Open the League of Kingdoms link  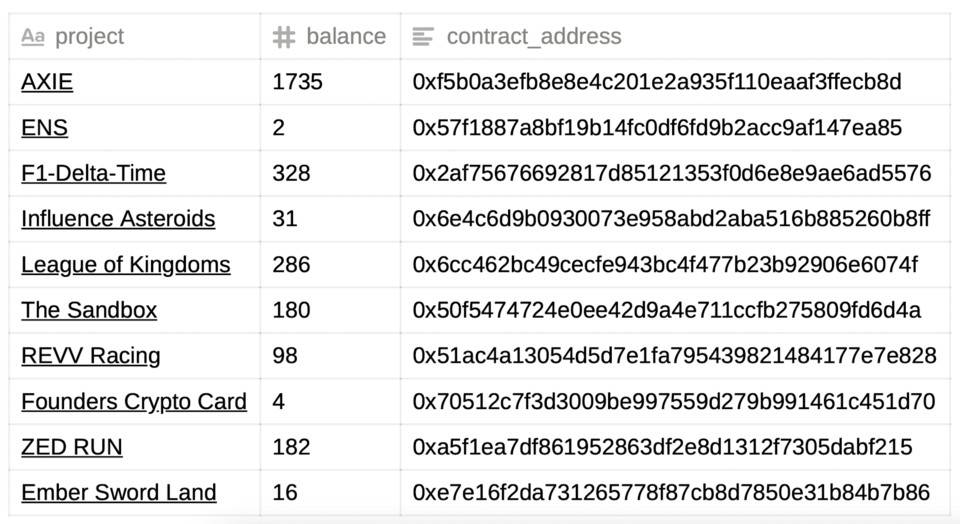(x=126, y=265)
